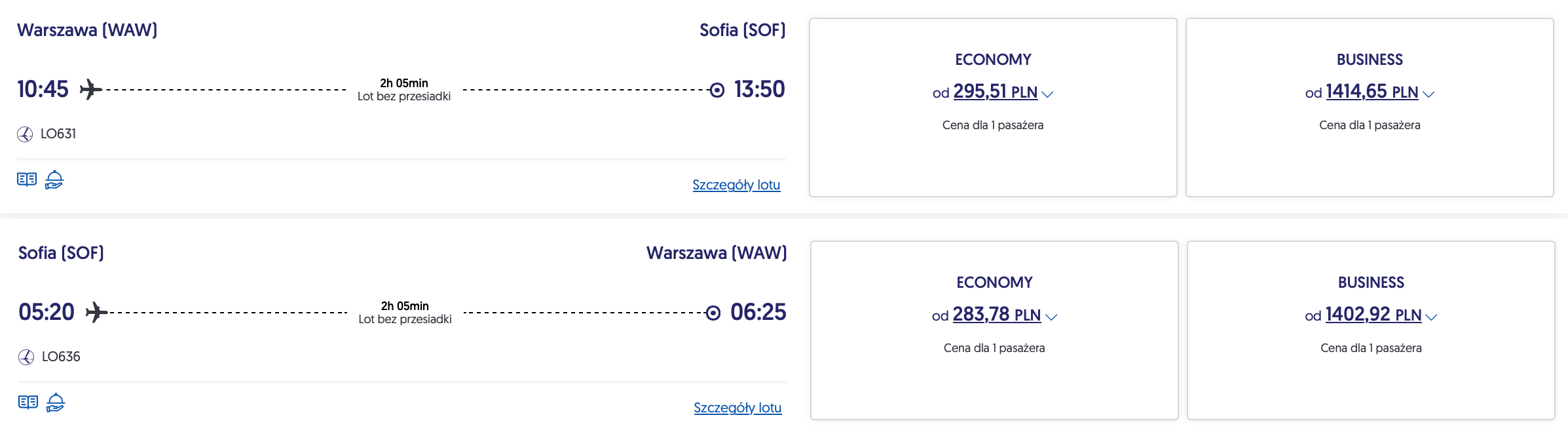Choose the ECONOMY heading on the return flight

tap(994, 283)
